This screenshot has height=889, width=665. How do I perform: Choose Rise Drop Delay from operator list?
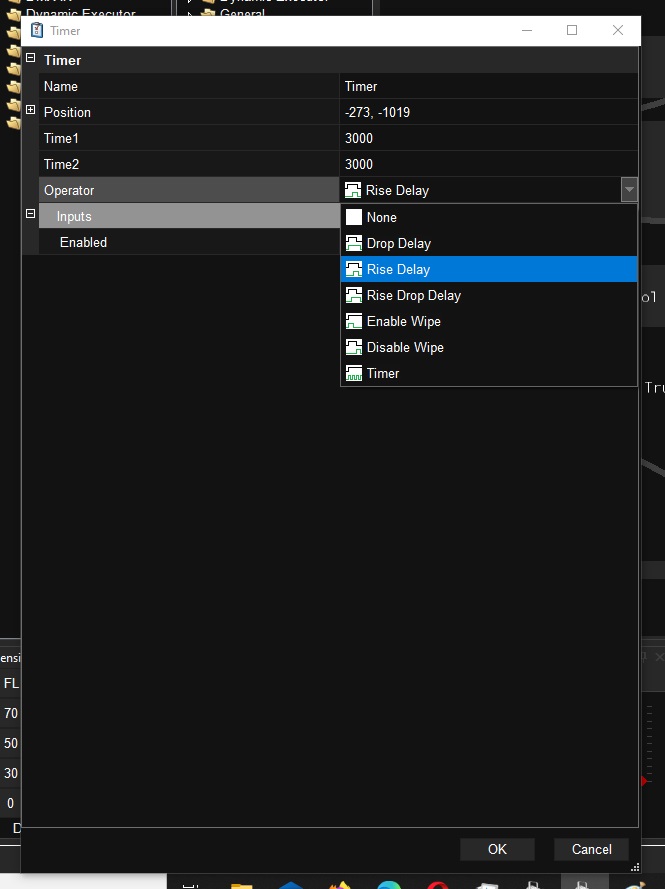[x=413, y=295]
